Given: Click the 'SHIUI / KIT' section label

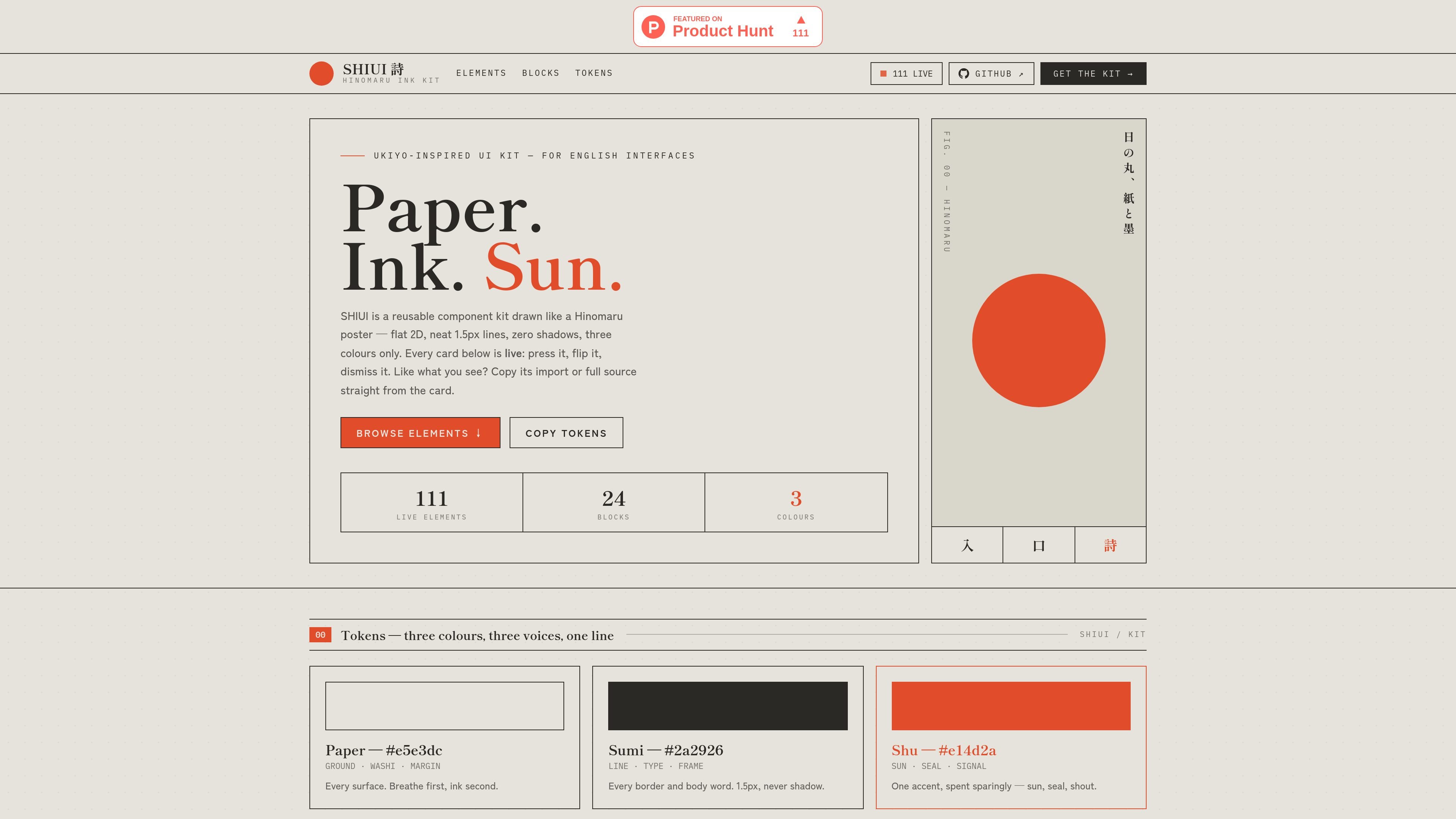Looking at the screenshot, I should click(x=1112, y=634).
